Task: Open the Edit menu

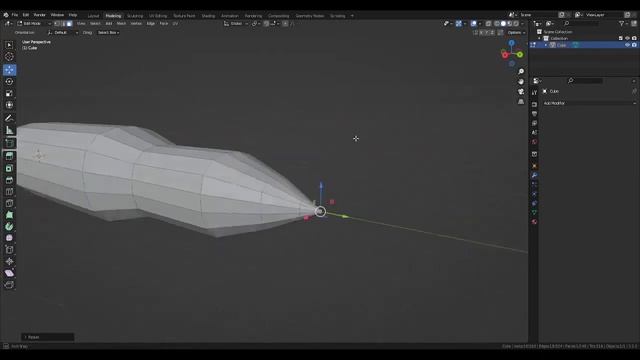Action: (26, 15)
